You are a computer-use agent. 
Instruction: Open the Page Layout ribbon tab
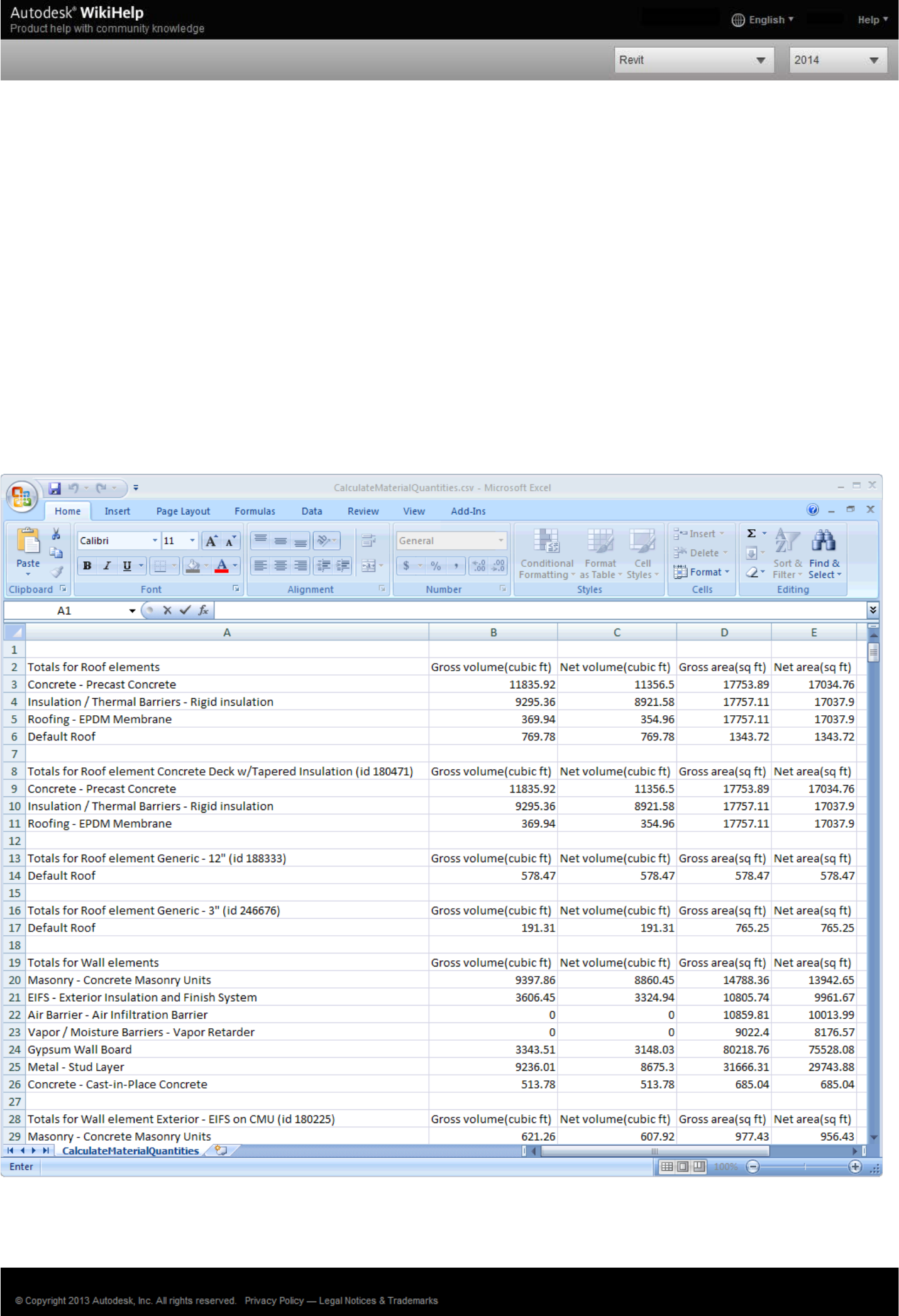click(183, 512)
